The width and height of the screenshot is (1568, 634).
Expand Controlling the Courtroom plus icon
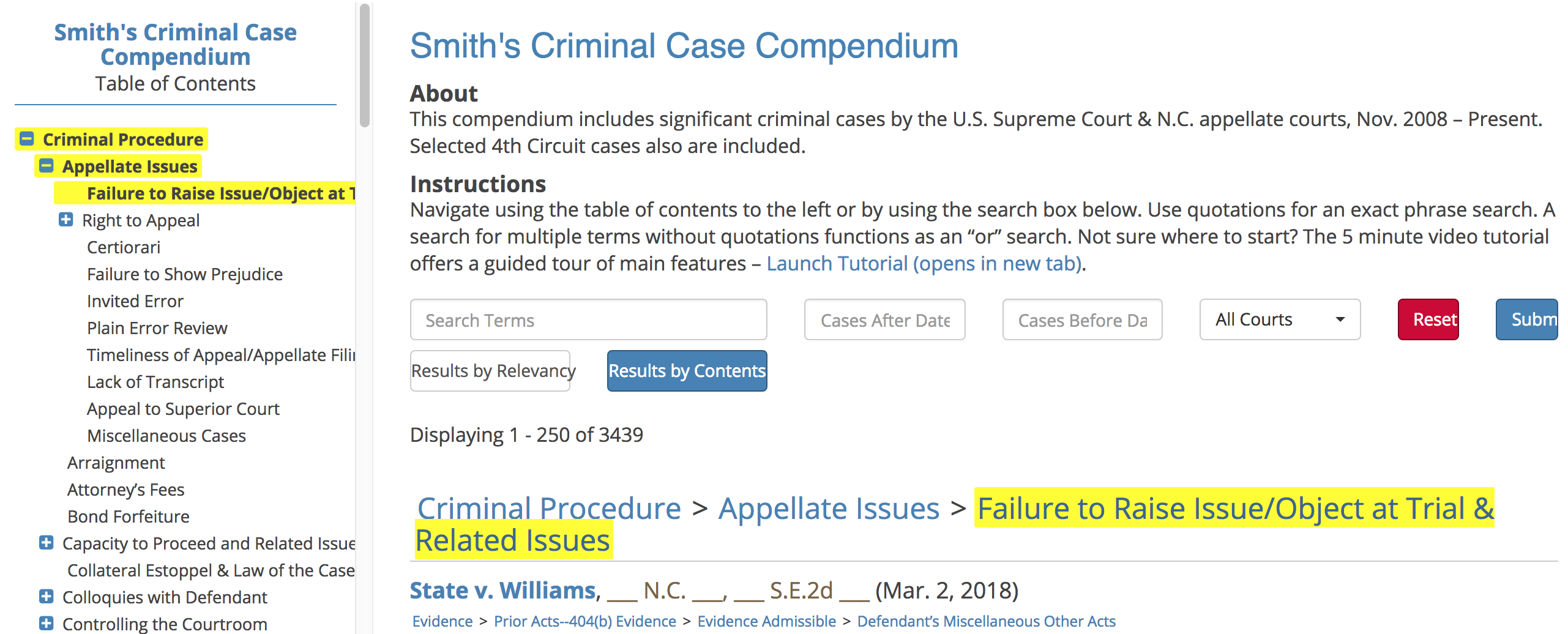47,624
